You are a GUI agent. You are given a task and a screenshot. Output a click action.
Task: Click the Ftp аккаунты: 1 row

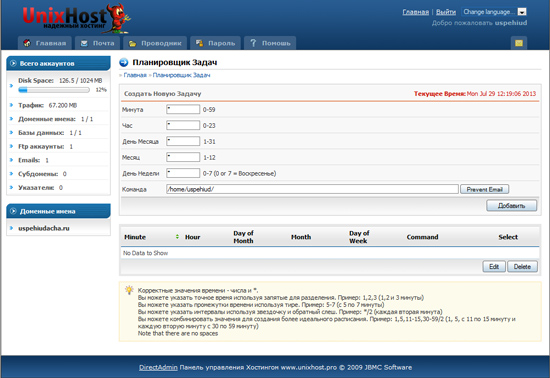click(x=58, y=146)
